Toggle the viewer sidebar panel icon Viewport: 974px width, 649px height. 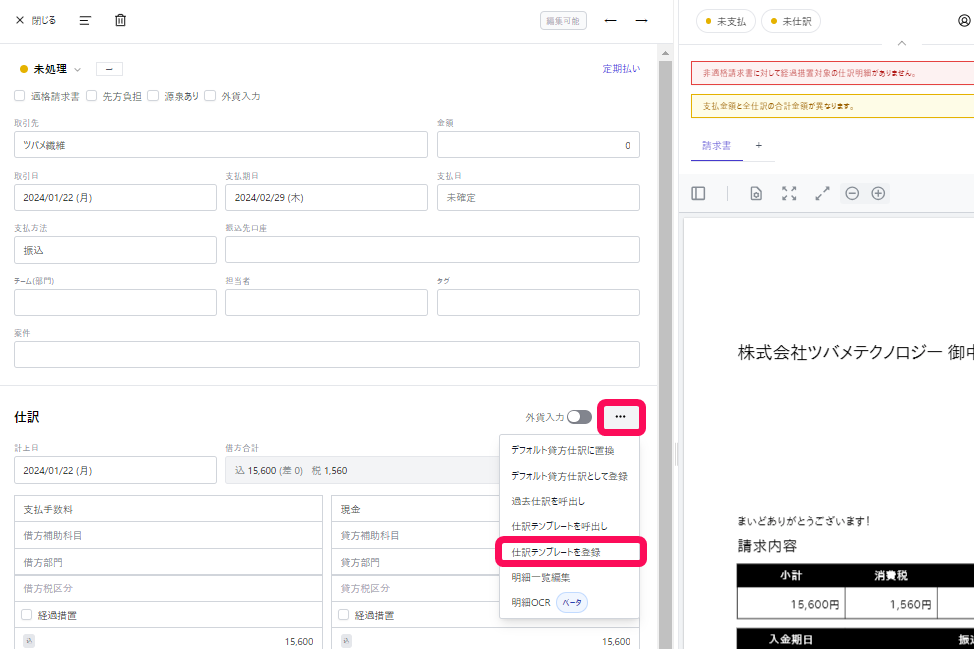click(698, 193)
